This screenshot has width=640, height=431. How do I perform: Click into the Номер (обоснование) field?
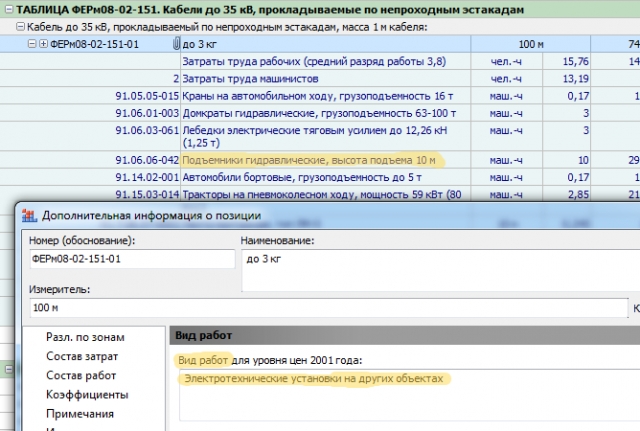132,259
